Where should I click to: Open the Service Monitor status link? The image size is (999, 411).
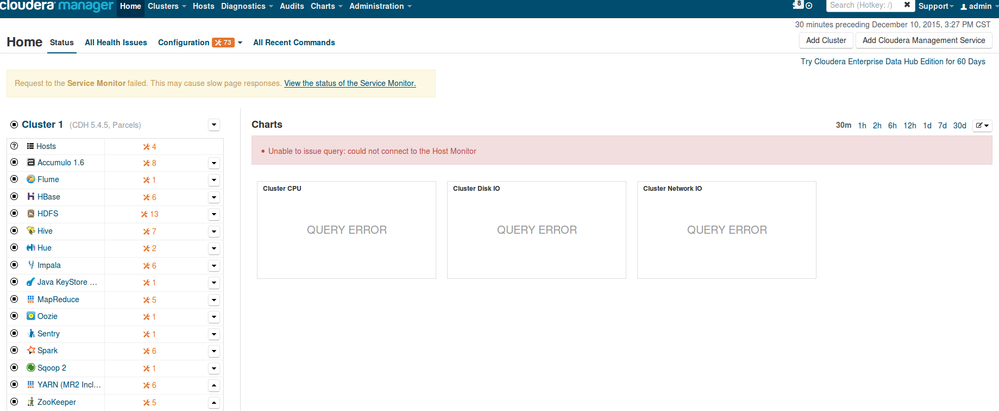click(x=350, y=83)
